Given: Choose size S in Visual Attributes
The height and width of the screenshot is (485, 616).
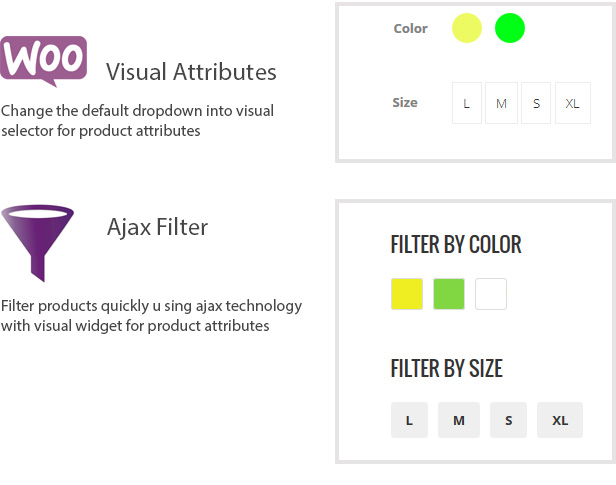Looking at the screenshot, I should 536,103.
